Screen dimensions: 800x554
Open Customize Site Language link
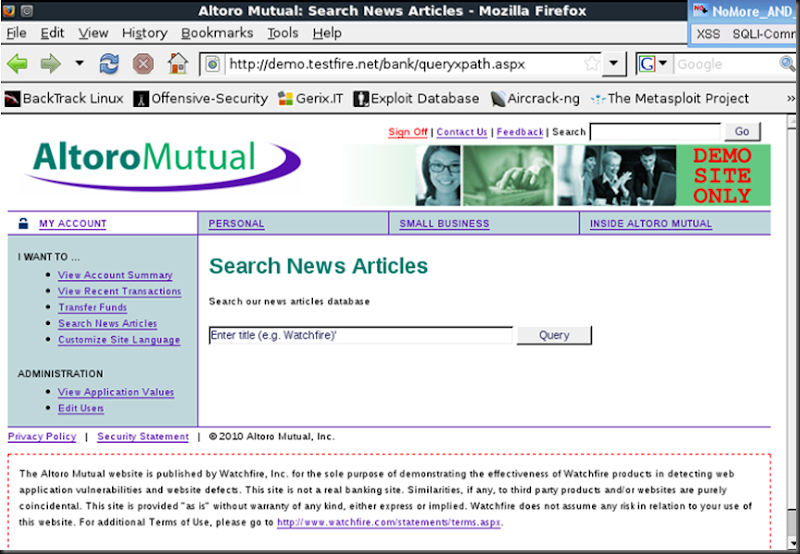pyautogui.click(x=119, y=340)
